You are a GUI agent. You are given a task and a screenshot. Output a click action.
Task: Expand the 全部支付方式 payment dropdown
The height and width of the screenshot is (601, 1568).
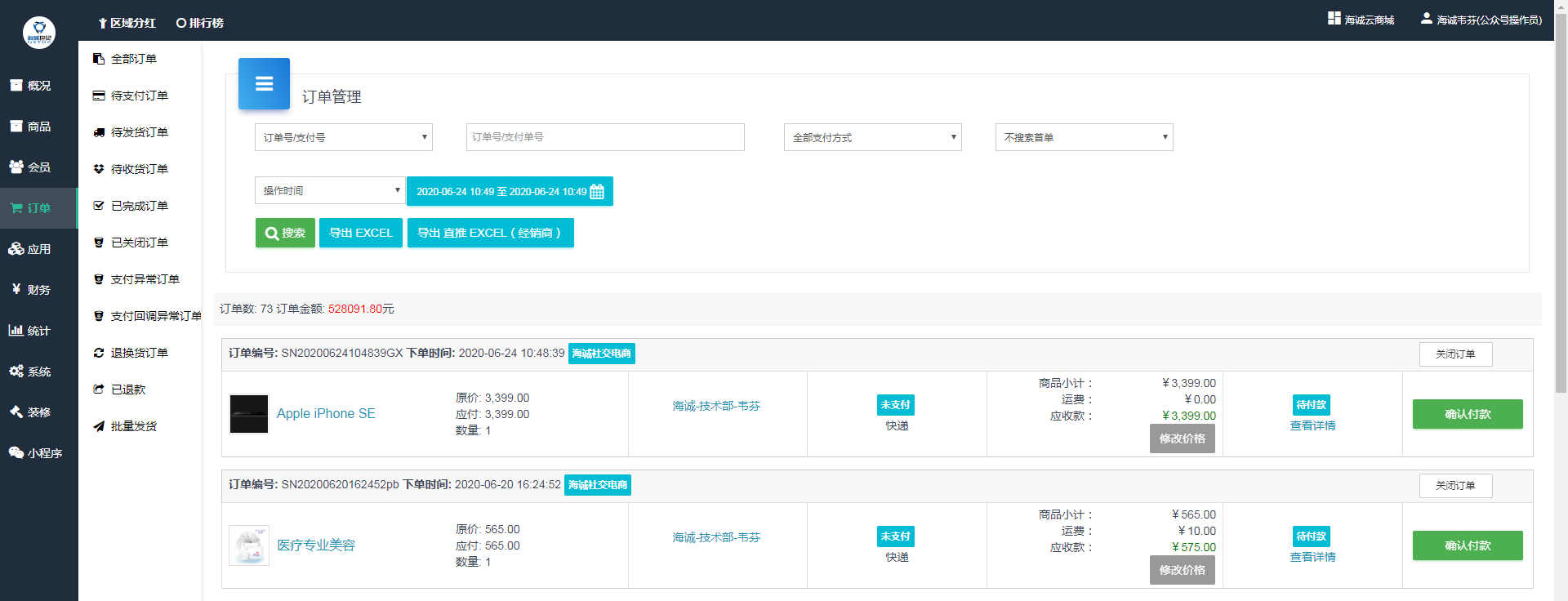[x=872, y=137]
